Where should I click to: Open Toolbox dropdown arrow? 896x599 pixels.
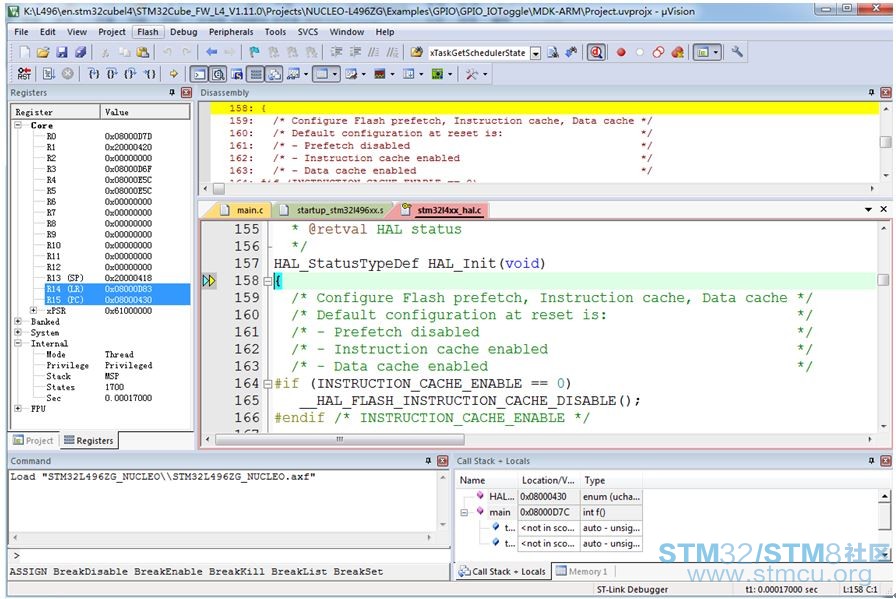[485, 74]
